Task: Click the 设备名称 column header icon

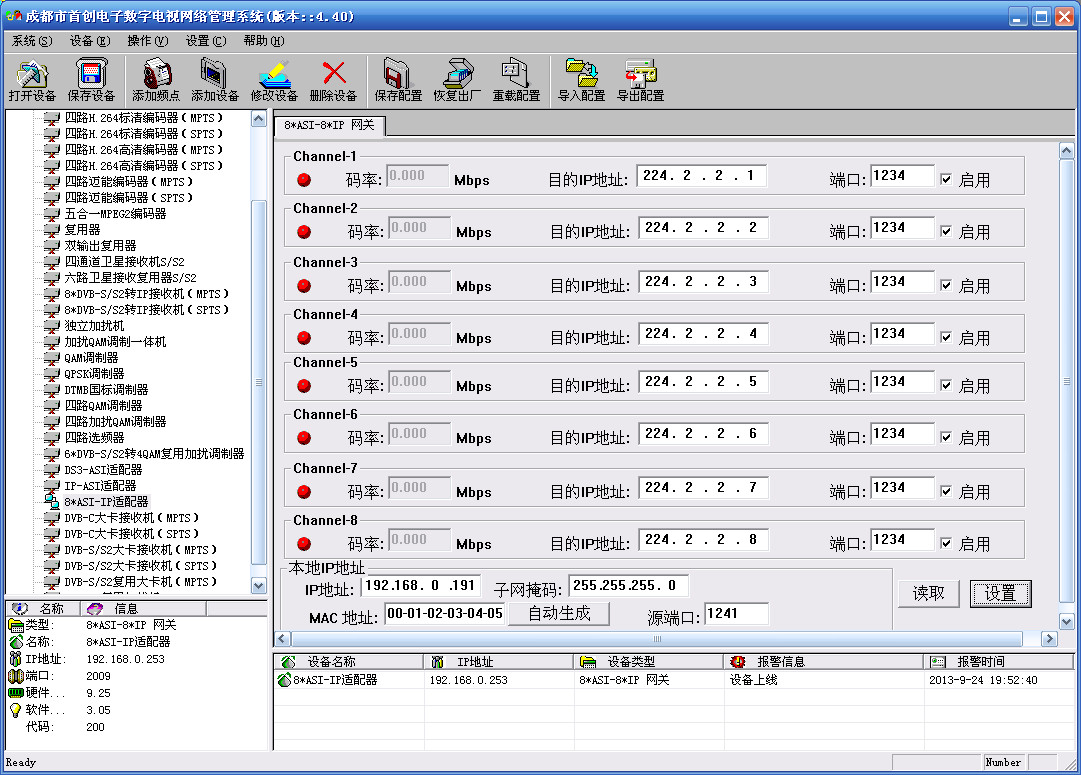Action: [x=288, y=662]
